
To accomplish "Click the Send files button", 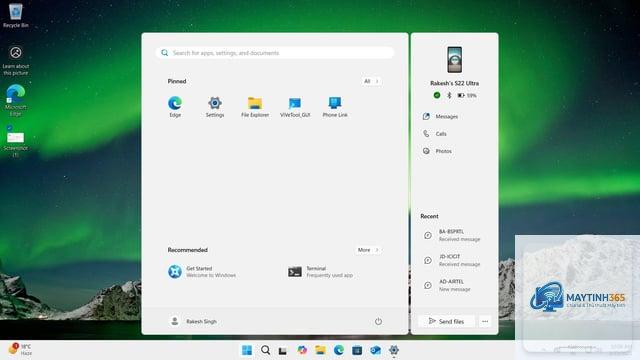I will (446, 321).
